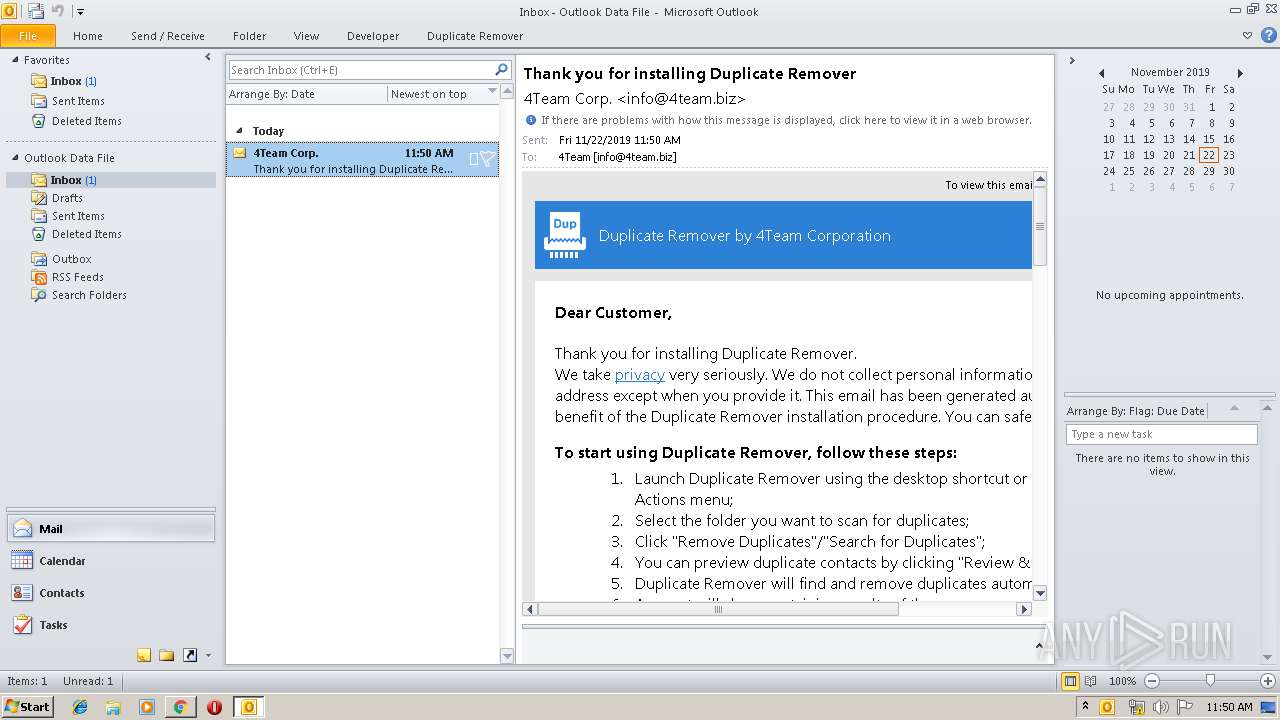Collapse the To-Do Bar

click(x=1071, y=61)
